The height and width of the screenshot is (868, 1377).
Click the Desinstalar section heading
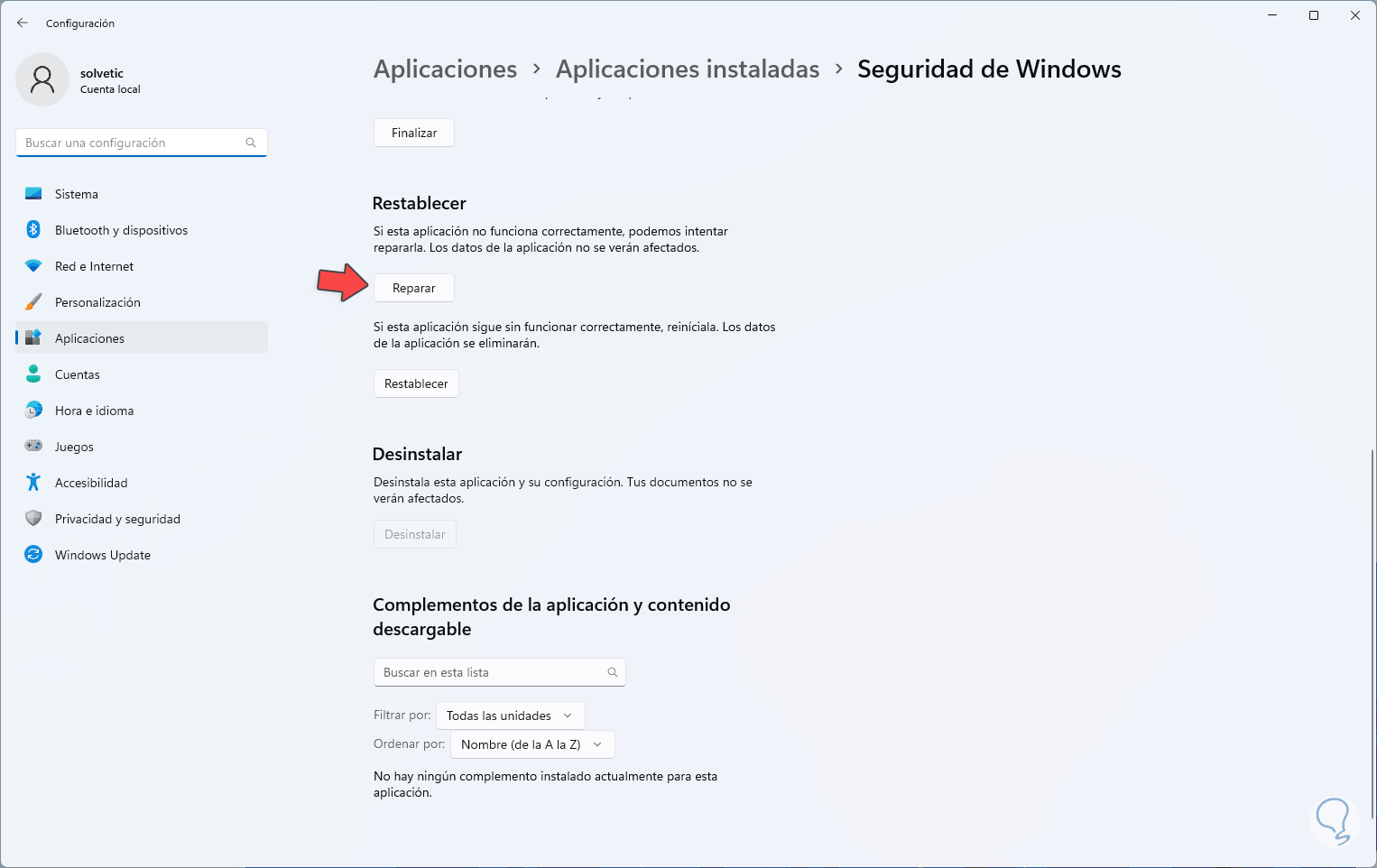pyautogui.click(x=418, y=454)
